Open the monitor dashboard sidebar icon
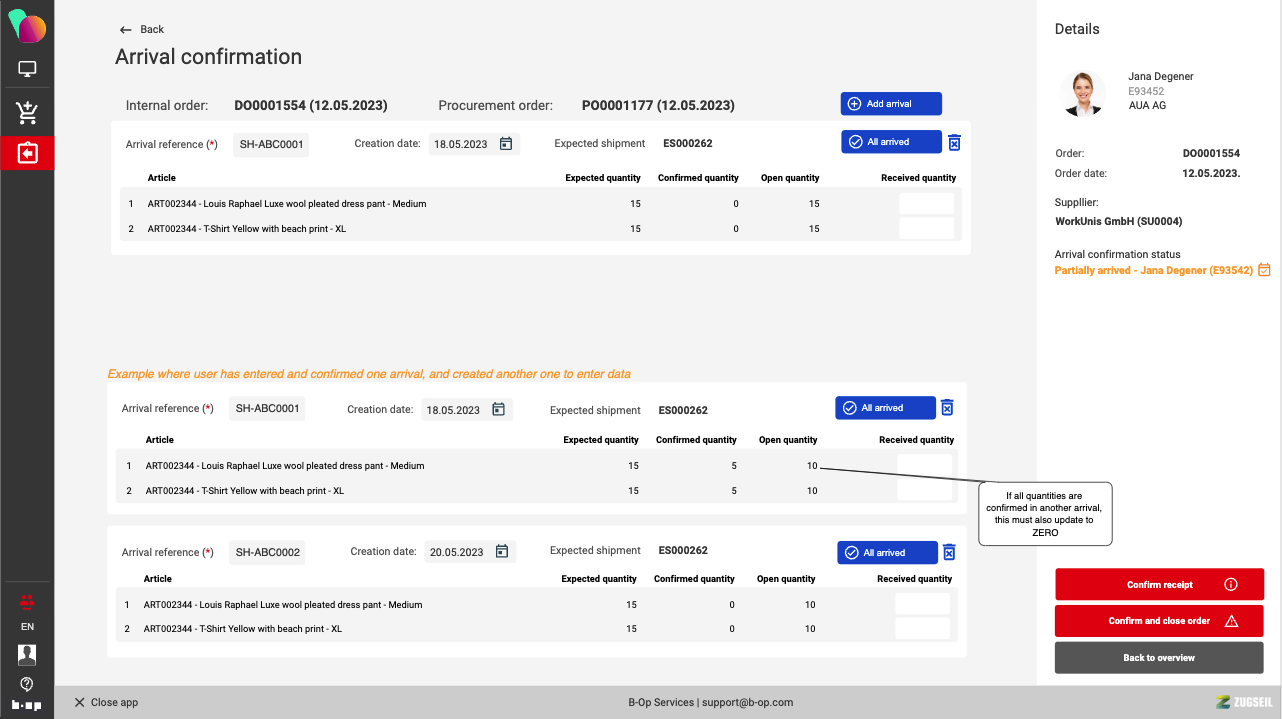The height and width of the screenshot is (719, 1282). pos(27,70)
